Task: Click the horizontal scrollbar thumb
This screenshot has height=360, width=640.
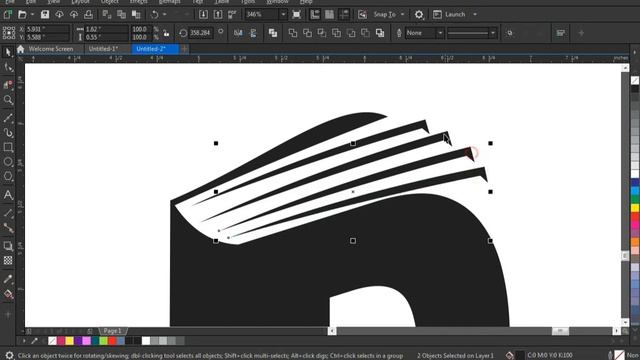Action: pos(560,331)
